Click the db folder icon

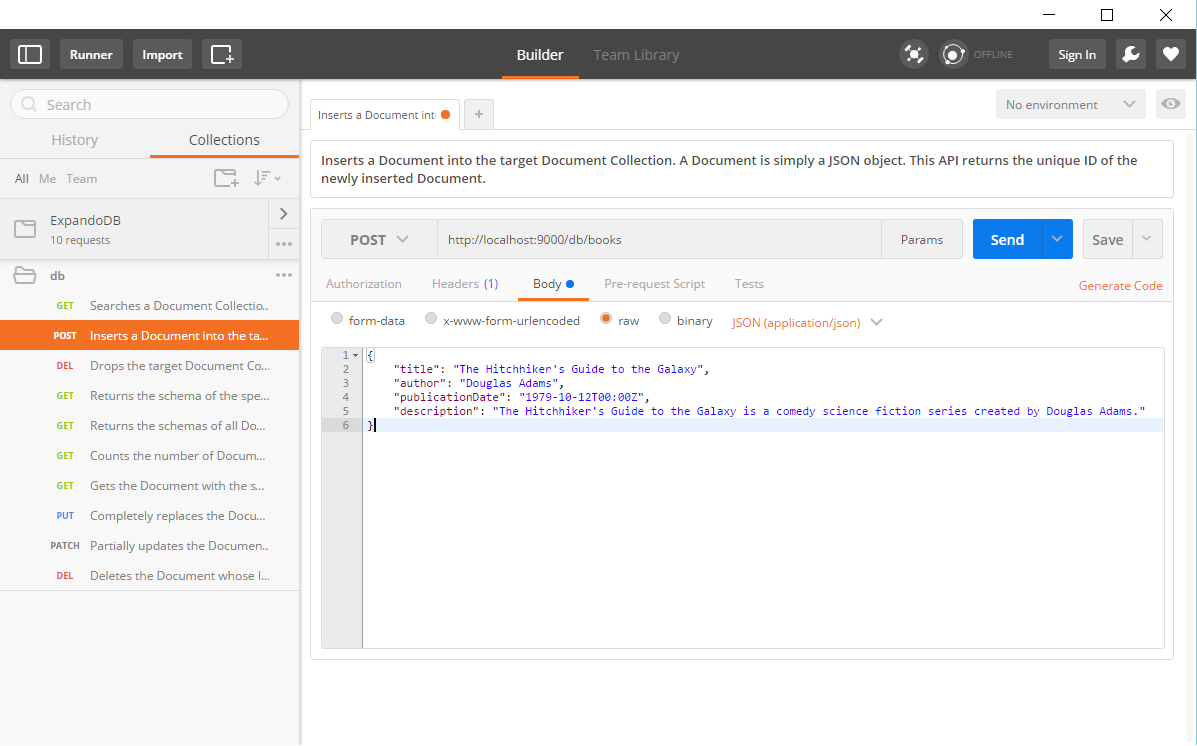25,275
